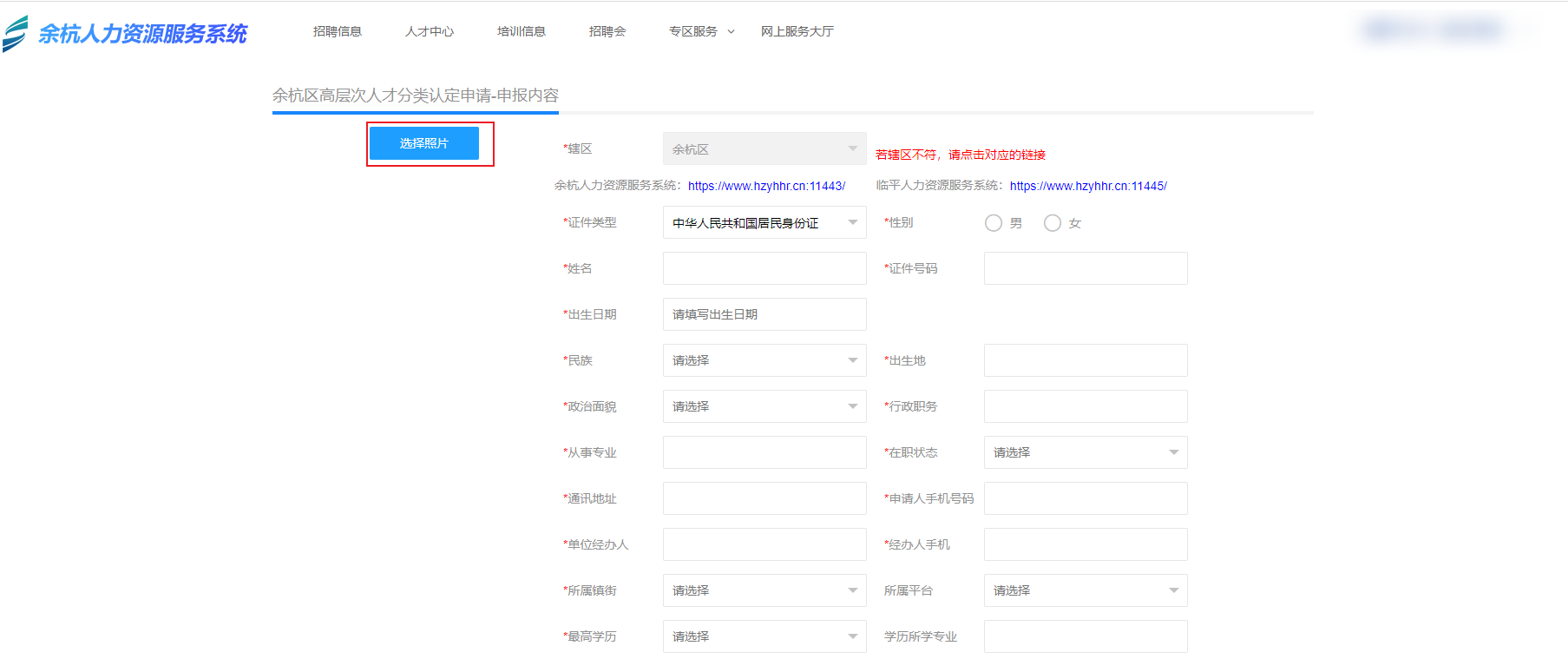This screenshot has height=659, width=1568.
Task: Open the hzyhhr.cn:11443 余杭 system link
Action: [x=766, y=186]
